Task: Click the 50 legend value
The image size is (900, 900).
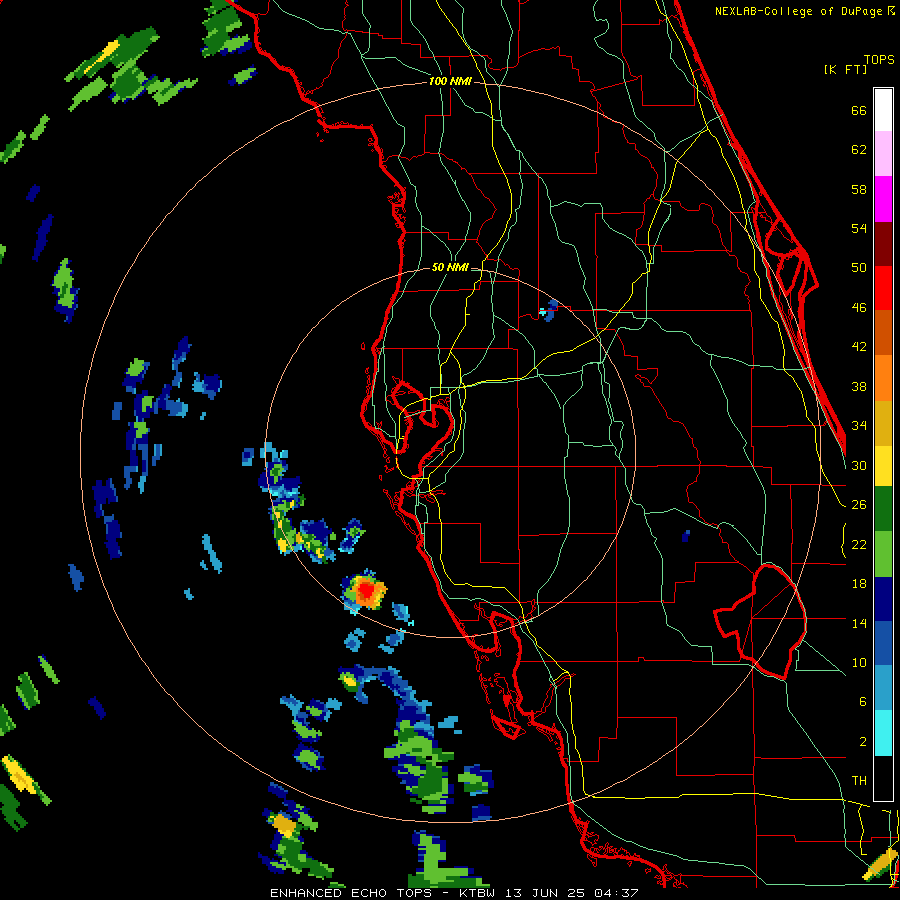Action: [859, 267]
